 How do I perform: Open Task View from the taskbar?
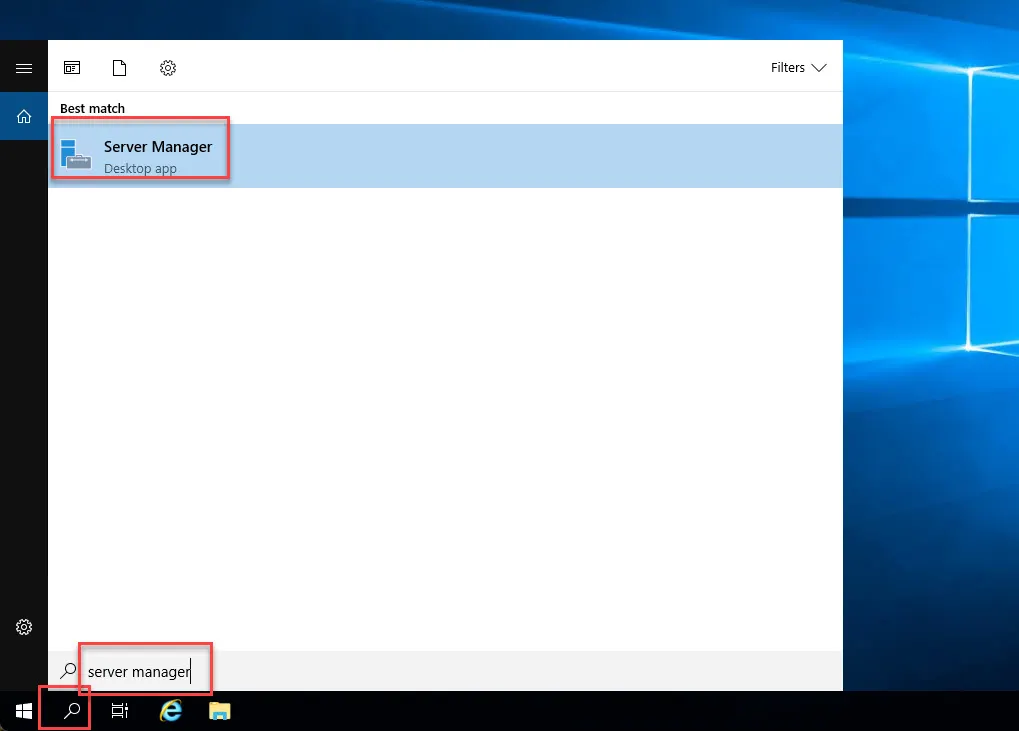click(119, 710)
